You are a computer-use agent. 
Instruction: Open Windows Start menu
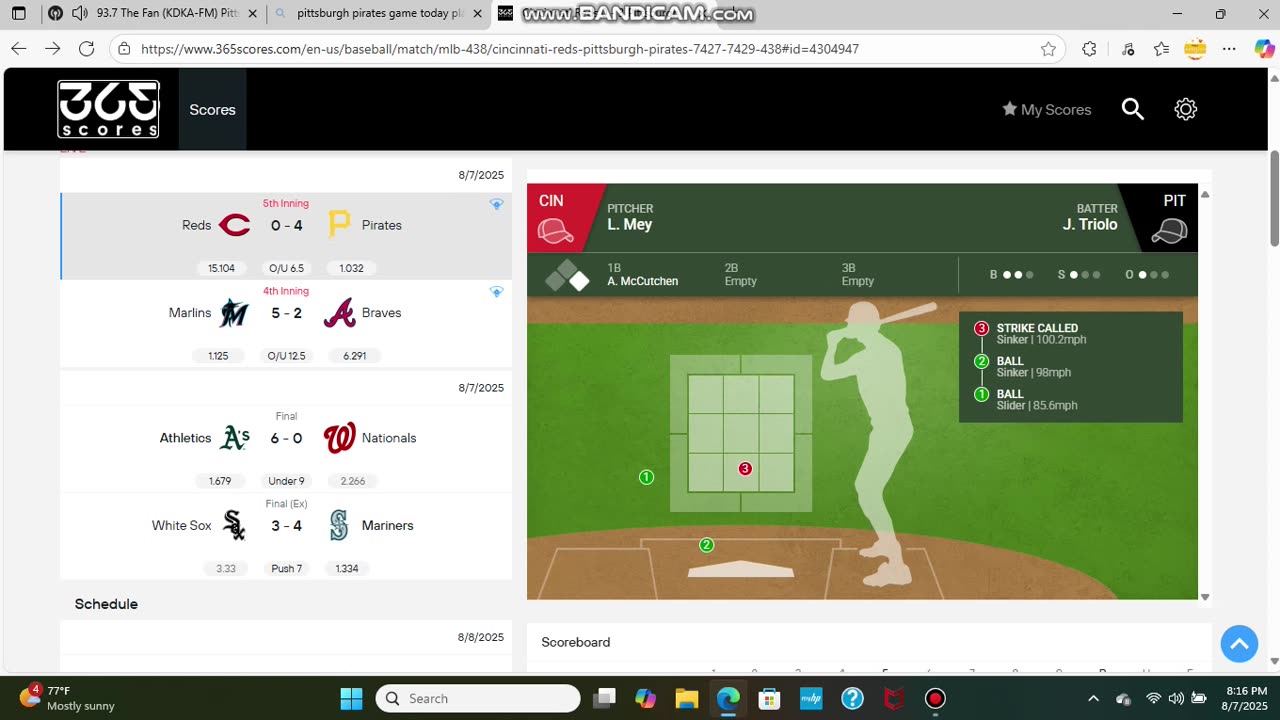pos(351,698)
